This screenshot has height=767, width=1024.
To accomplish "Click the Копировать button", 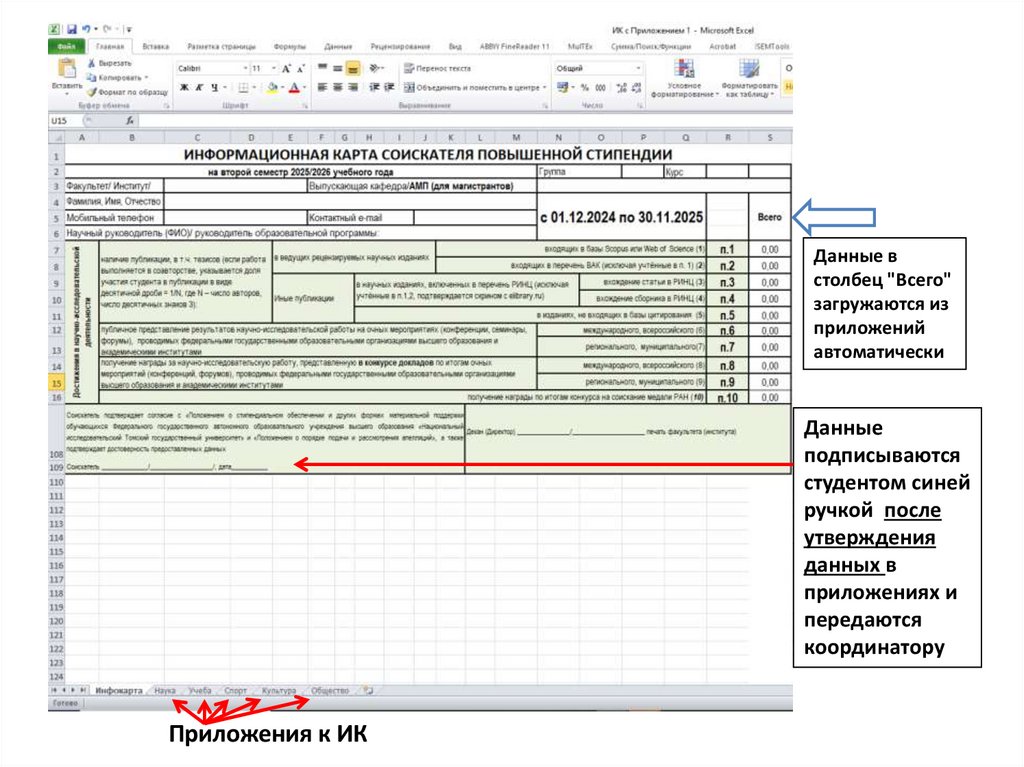I will click(x=117, y=78).
